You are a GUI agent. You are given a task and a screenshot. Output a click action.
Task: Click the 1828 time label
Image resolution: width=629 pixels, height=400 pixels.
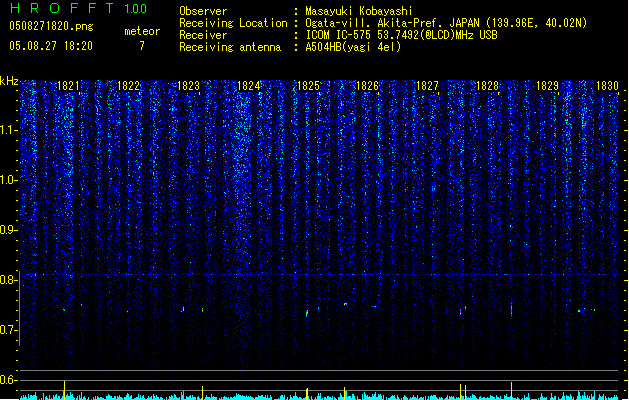pyautogui.click(x=487, y=86)
